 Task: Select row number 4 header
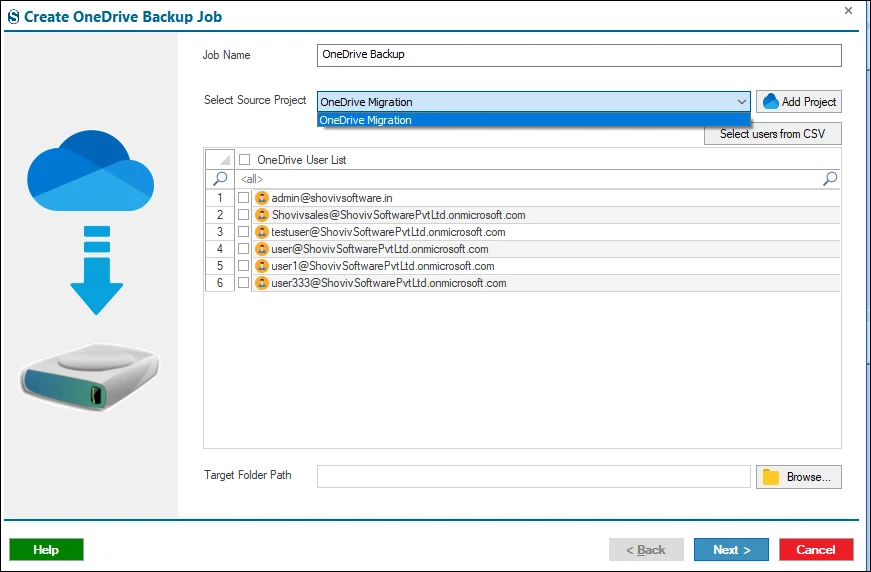coord(220,249)
